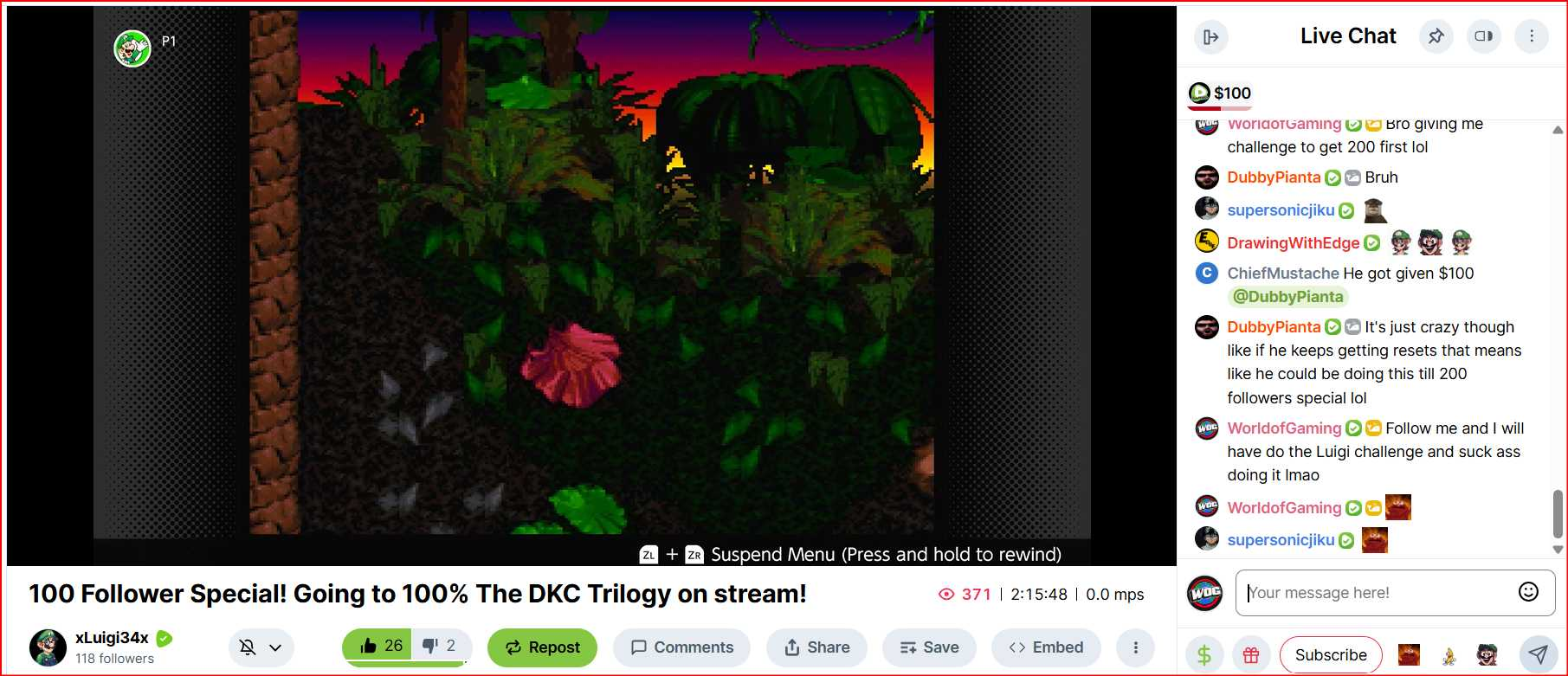Subscribe to the channel
The width and height of the screenshot is (1568, 676).
tap(1331, 655)
